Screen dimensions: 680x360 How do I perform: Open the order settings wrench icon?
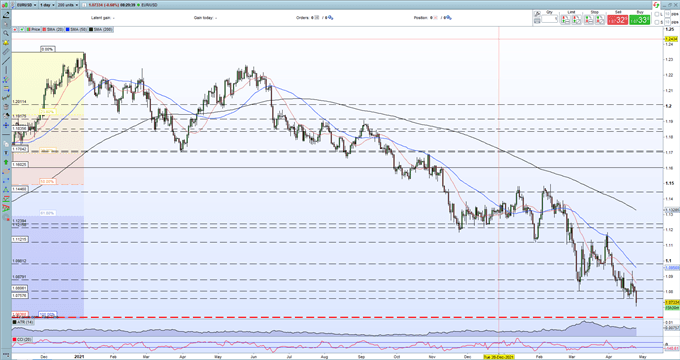coord(538,14)
